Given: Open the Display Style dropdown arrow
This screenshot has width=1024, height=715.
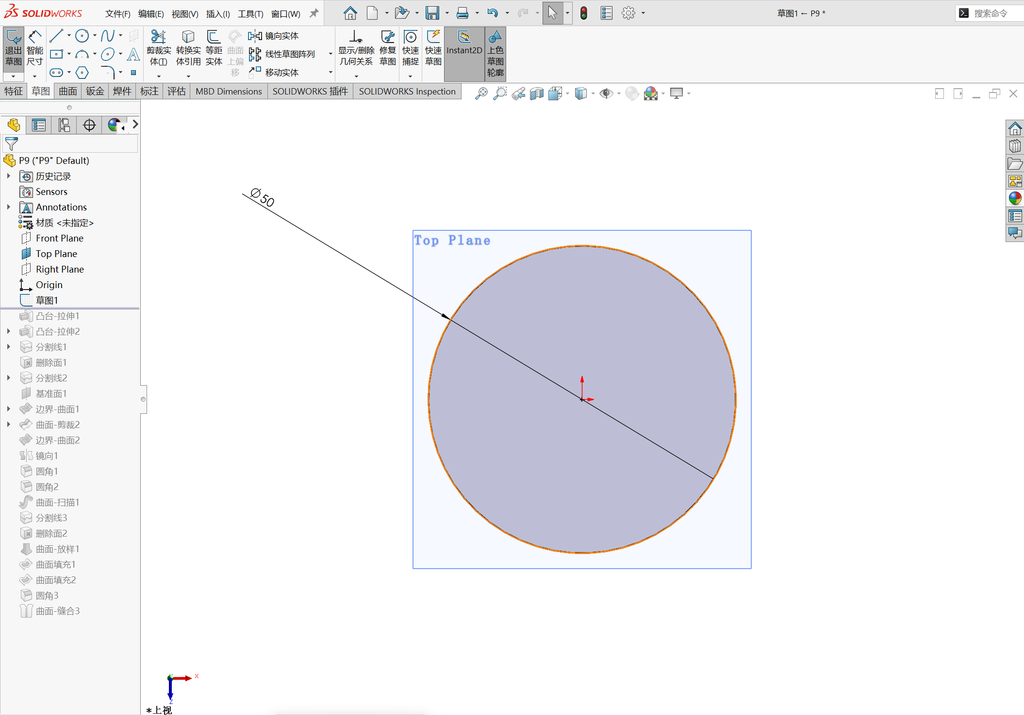Looking at the screenshot, I should pos(593,93).
